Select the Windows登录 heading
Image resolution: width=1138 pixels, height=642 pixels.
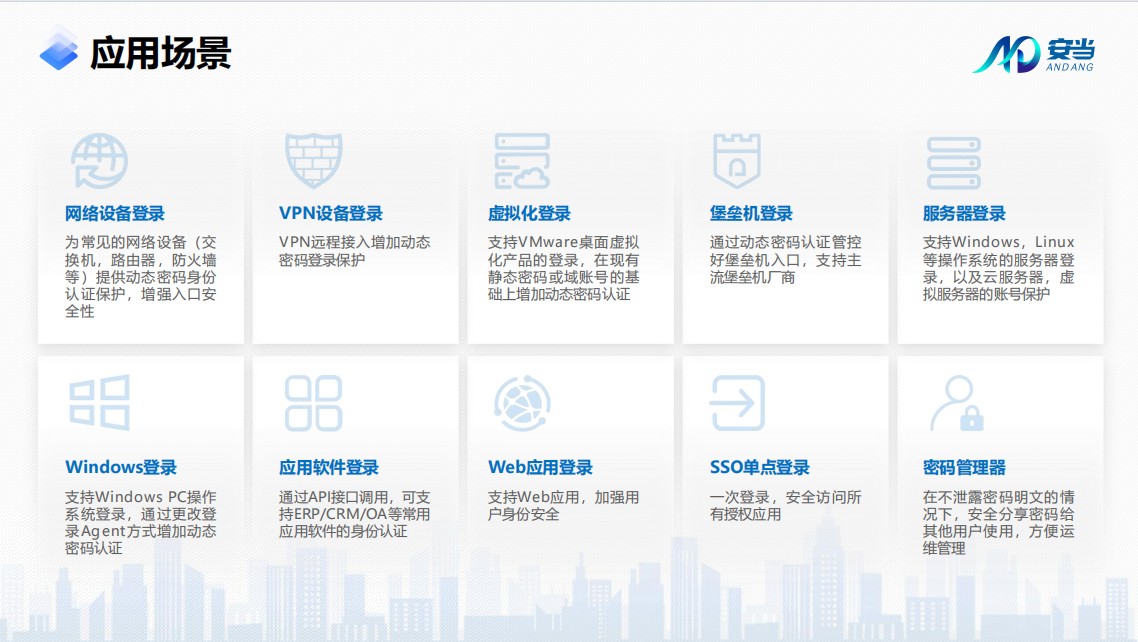coord(121,467)
